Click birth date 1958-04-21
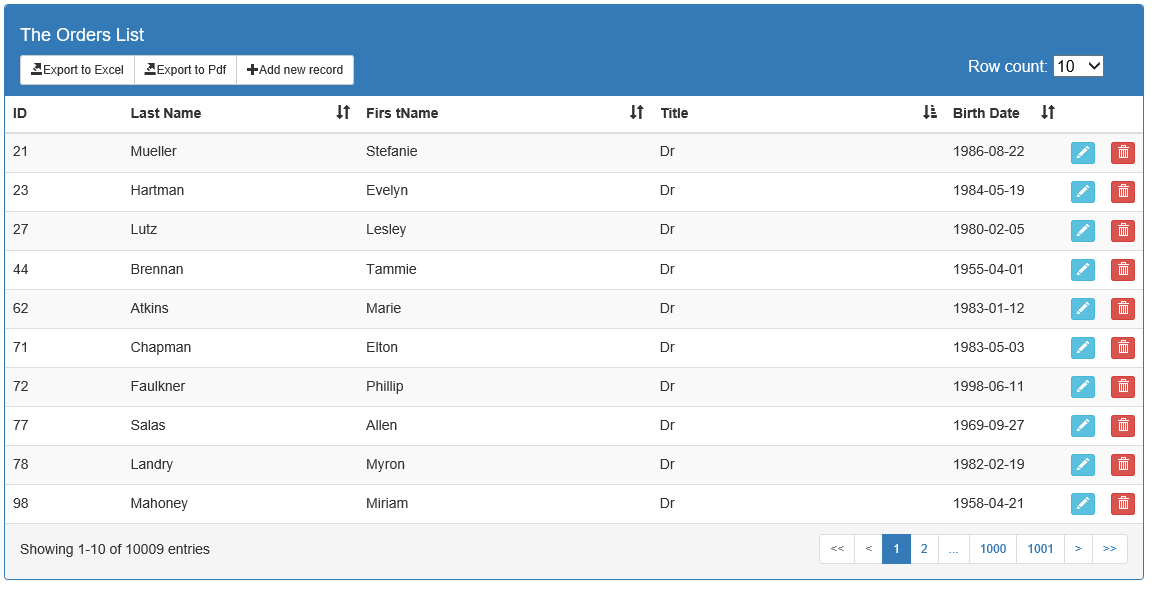The image size is (1152, 591). [988, 503]
